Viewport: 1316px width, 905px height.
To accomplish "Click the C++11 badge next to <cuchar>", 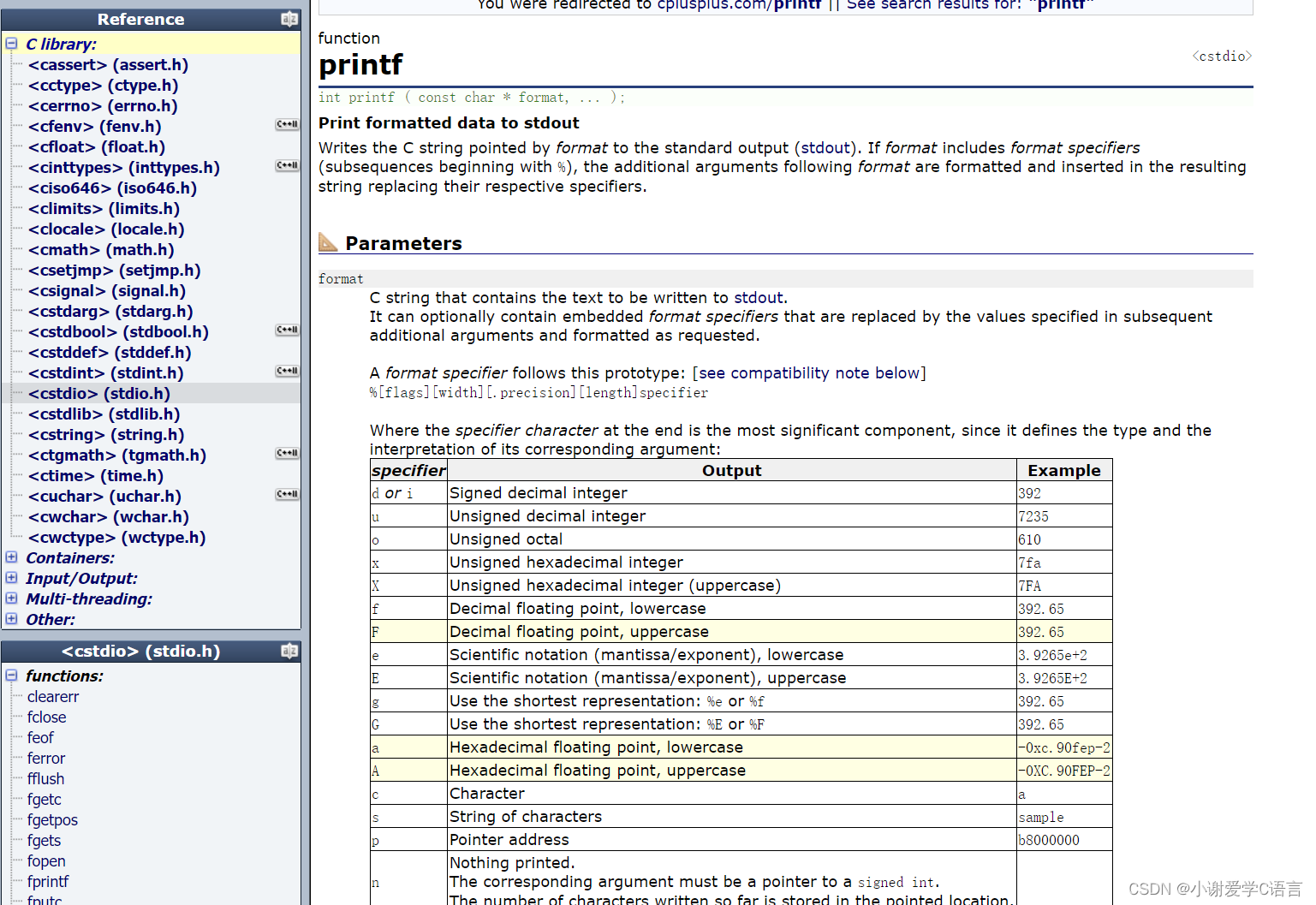I will click(287, 495).
